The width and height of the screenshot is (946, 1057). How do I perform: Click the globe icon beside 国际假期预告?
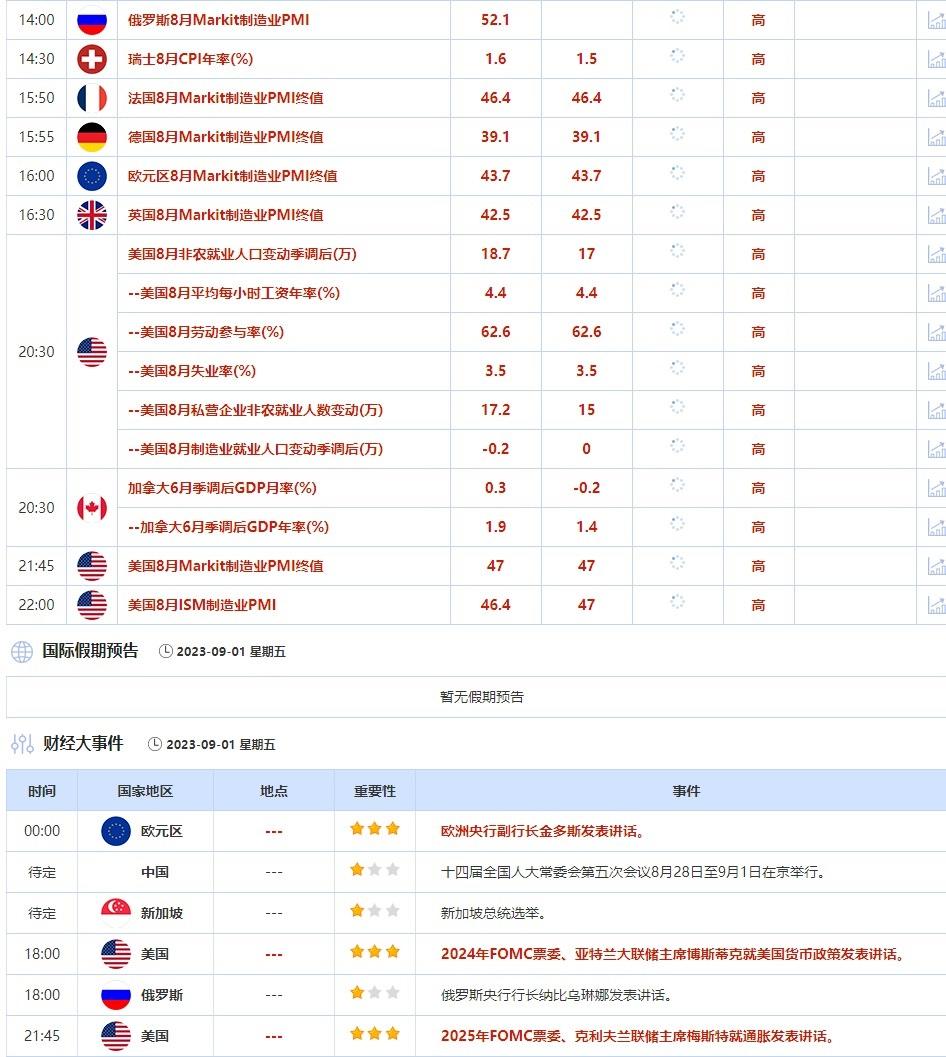pyautogui.click(x=18, y=651)
